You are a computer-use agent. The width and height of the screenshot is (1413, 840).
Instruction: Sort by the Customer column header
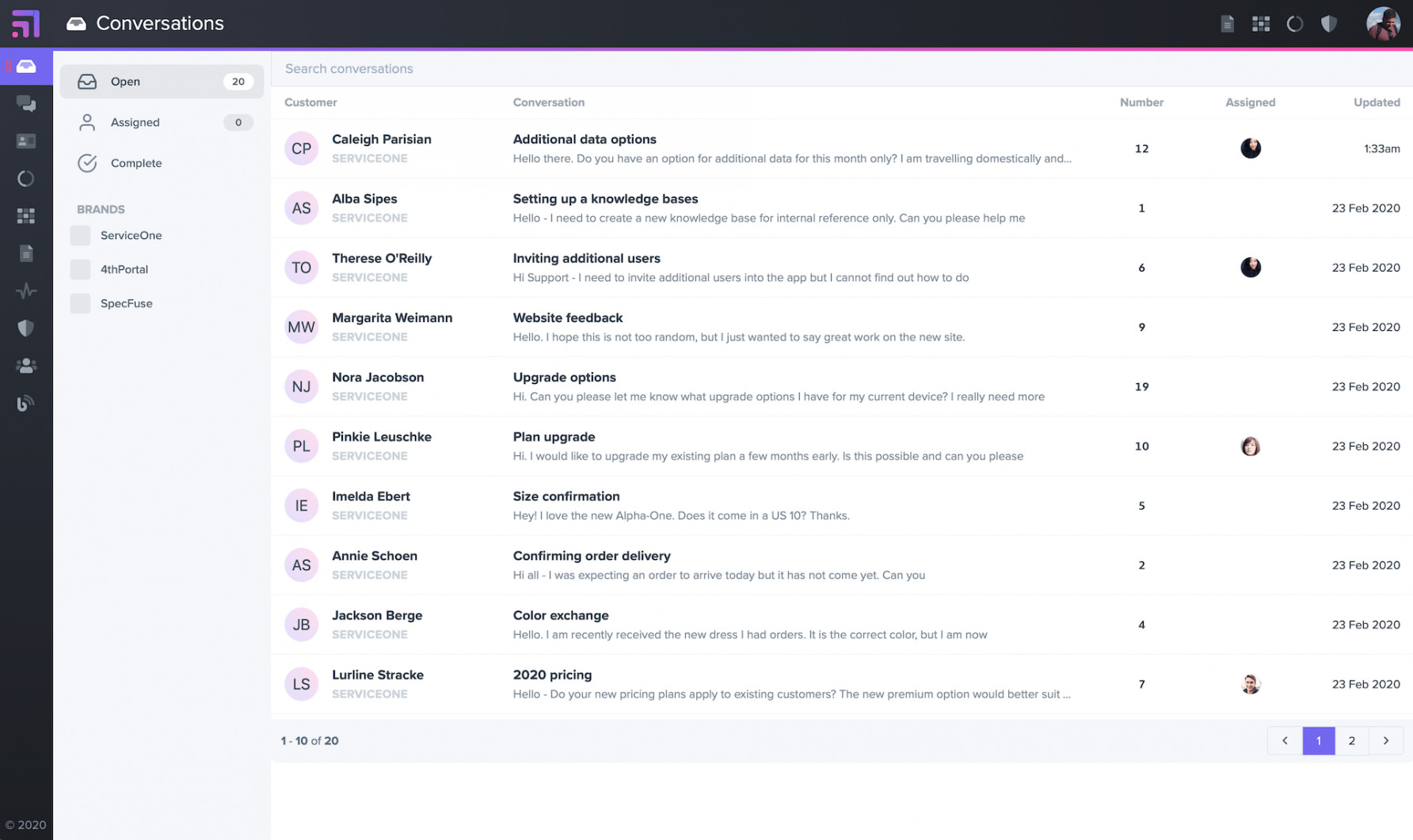(310, 102)
